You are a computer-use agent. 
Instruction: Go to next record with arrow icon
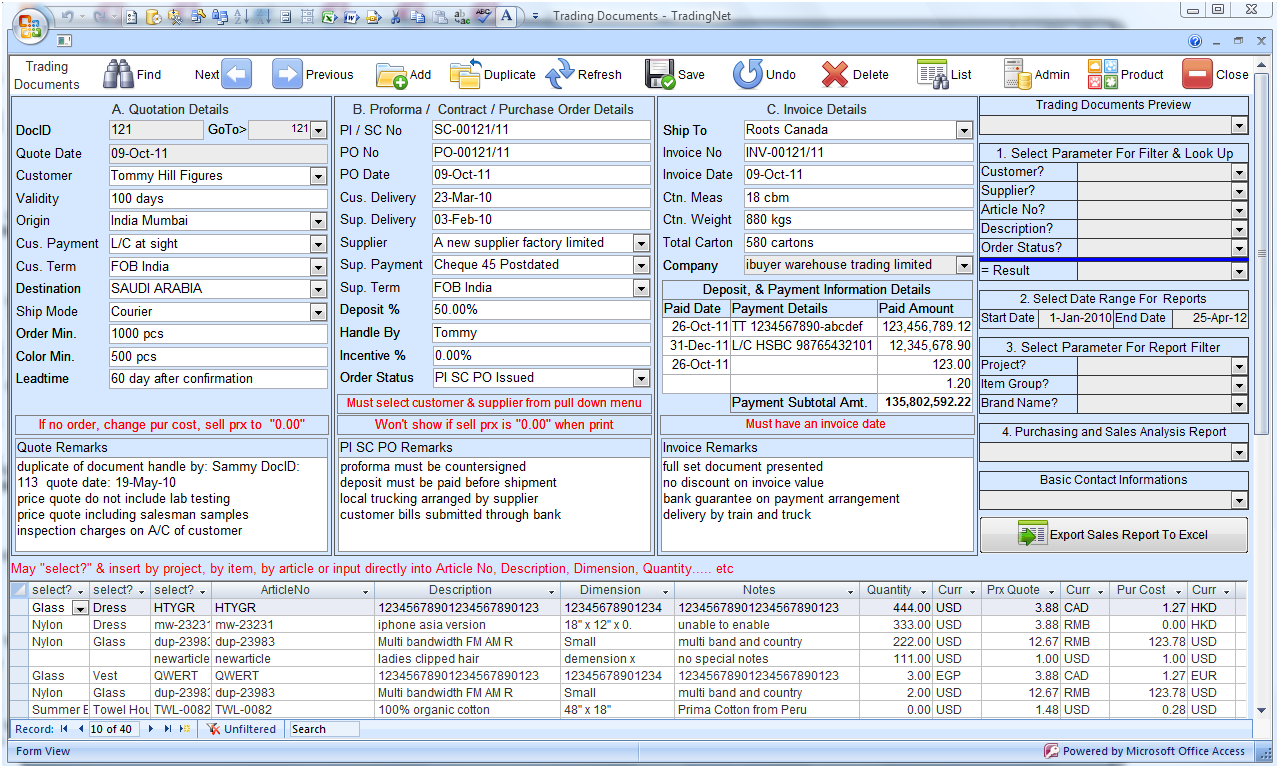(236, 74)
